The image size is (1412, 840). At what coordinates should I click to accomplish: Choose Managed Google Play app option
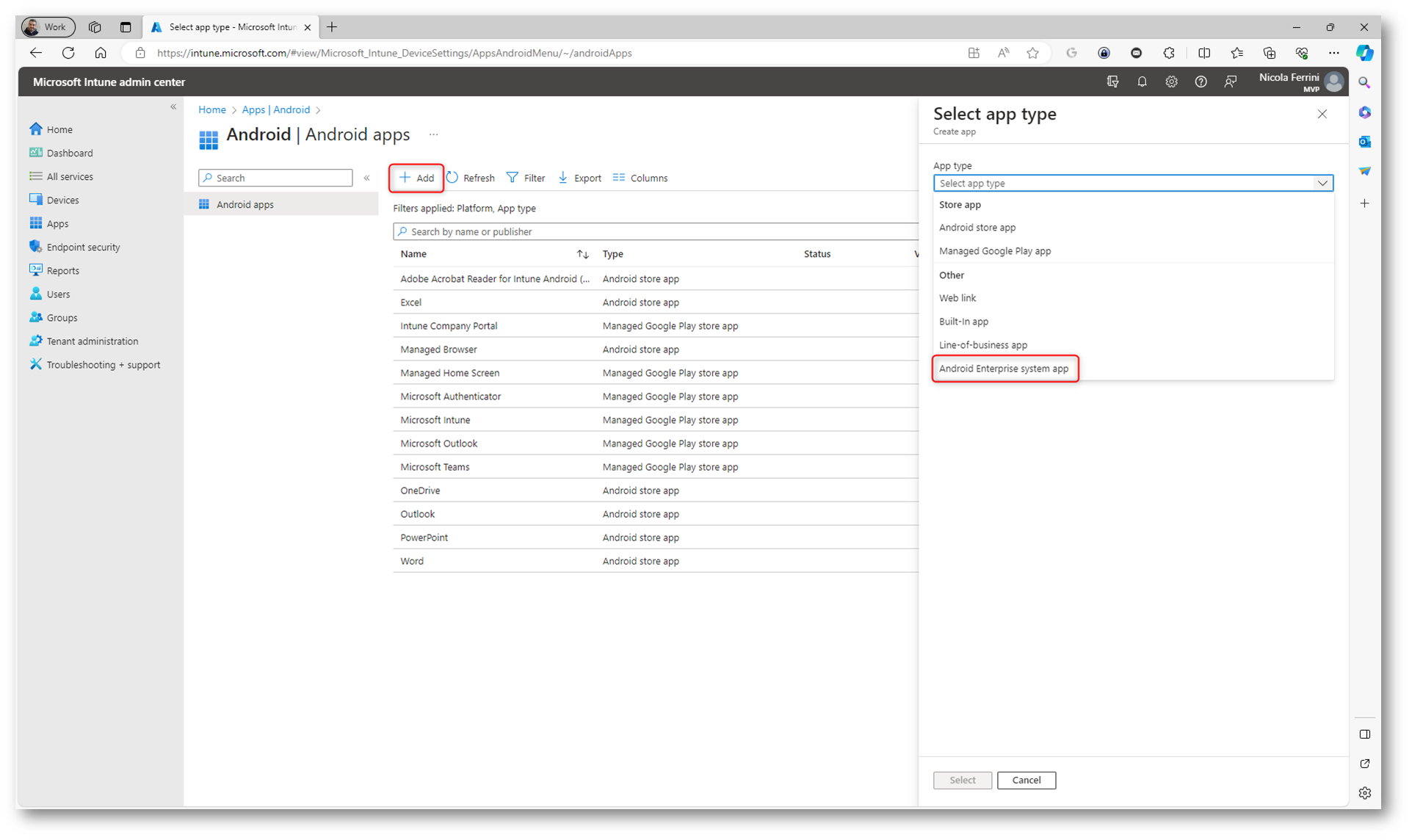tap(994, 251)
